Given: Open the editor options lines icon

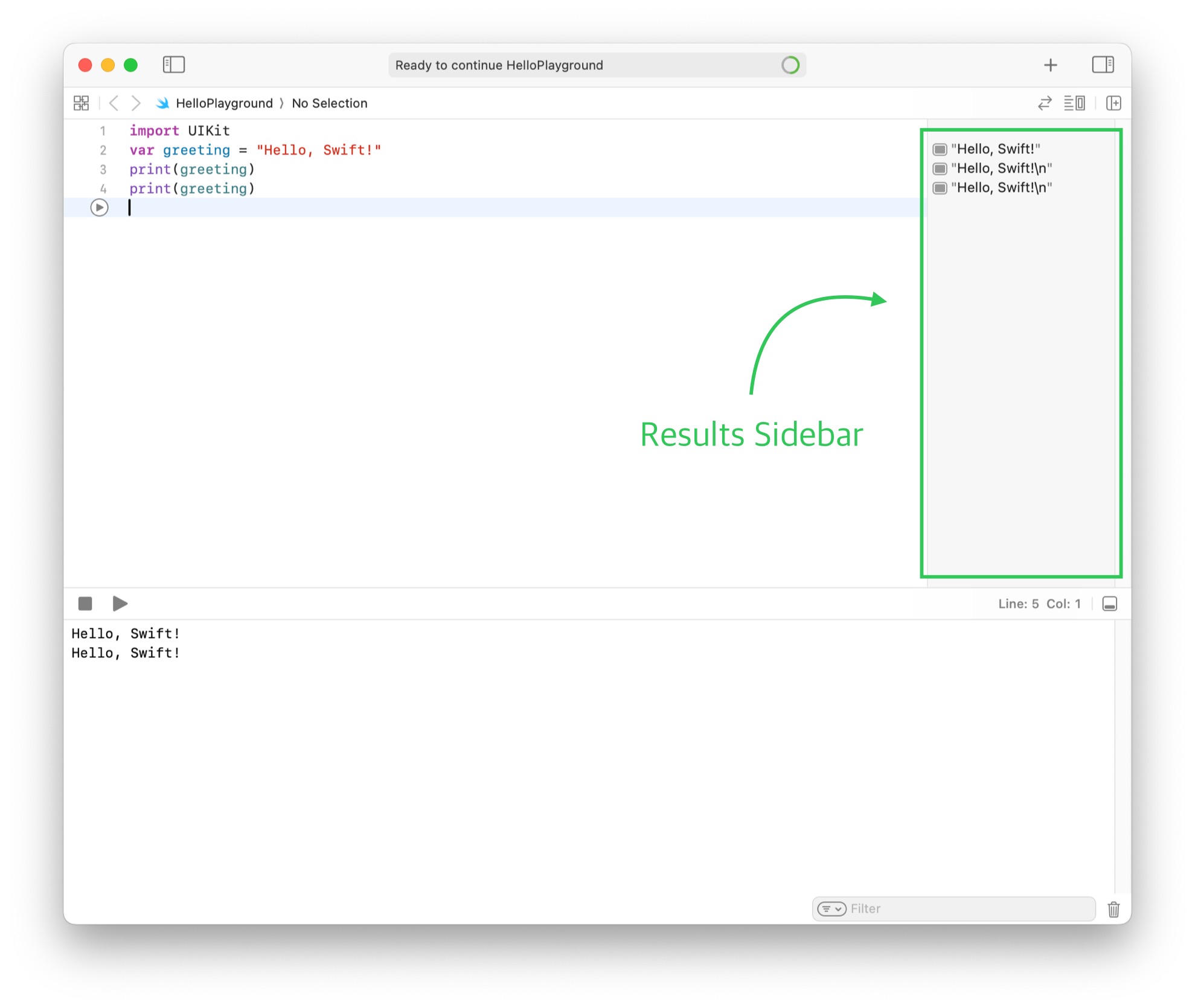Looking at the screenshot, I should tap(1074, 103).
